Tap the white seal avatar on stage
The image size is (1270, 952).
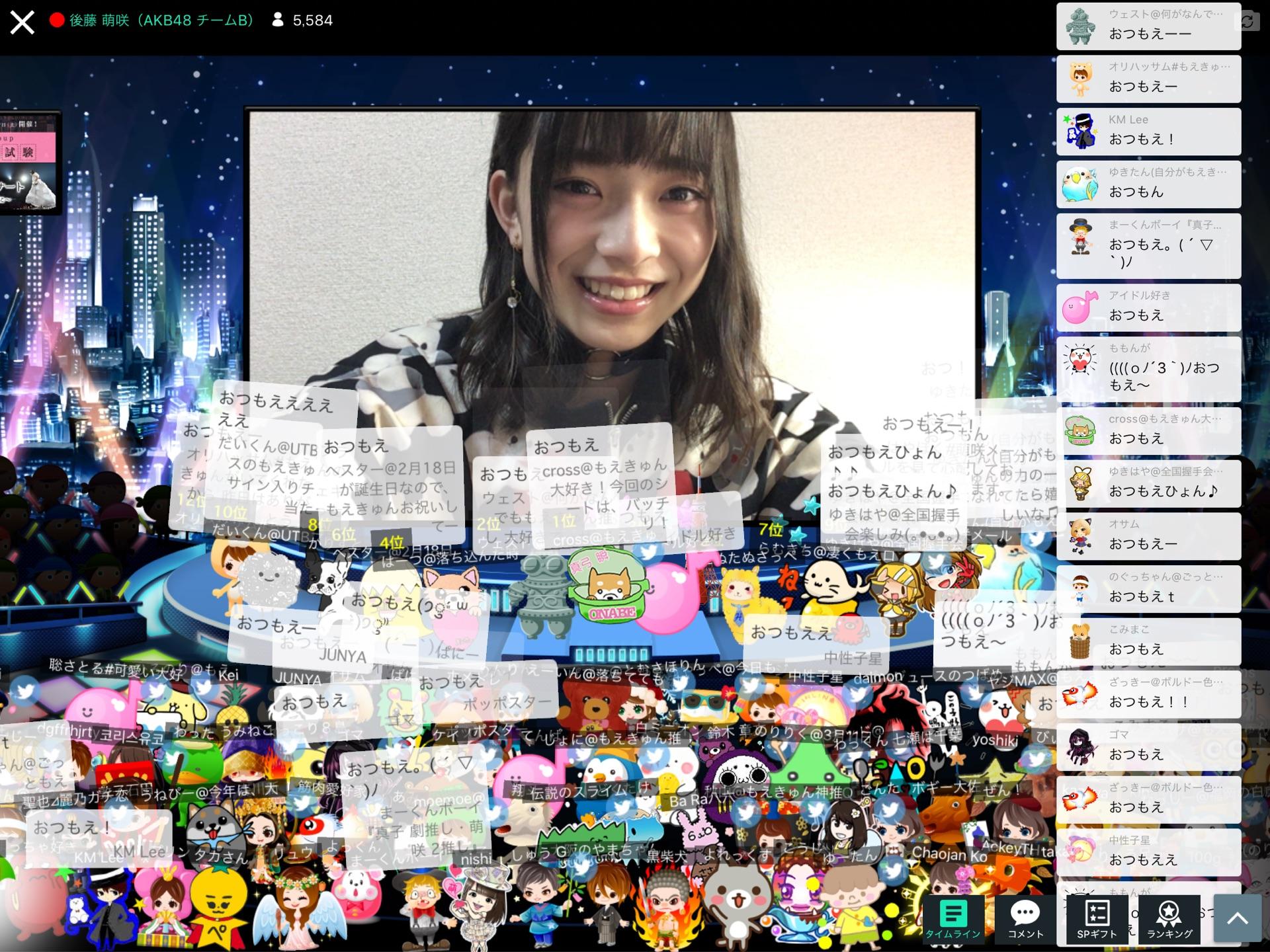pos(833,588)
